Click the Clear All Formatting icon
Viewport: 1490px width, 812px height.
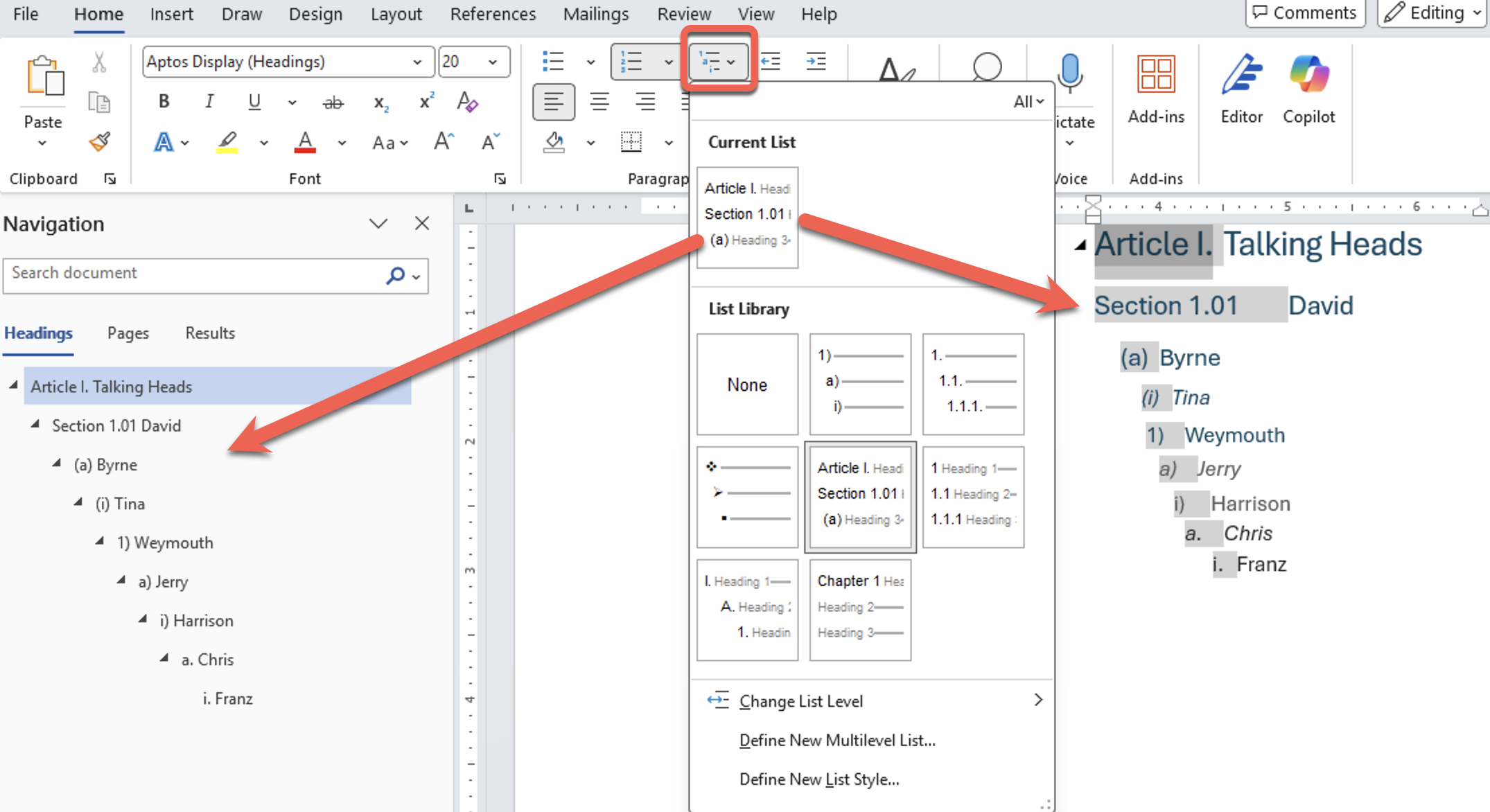pos(467,103)
